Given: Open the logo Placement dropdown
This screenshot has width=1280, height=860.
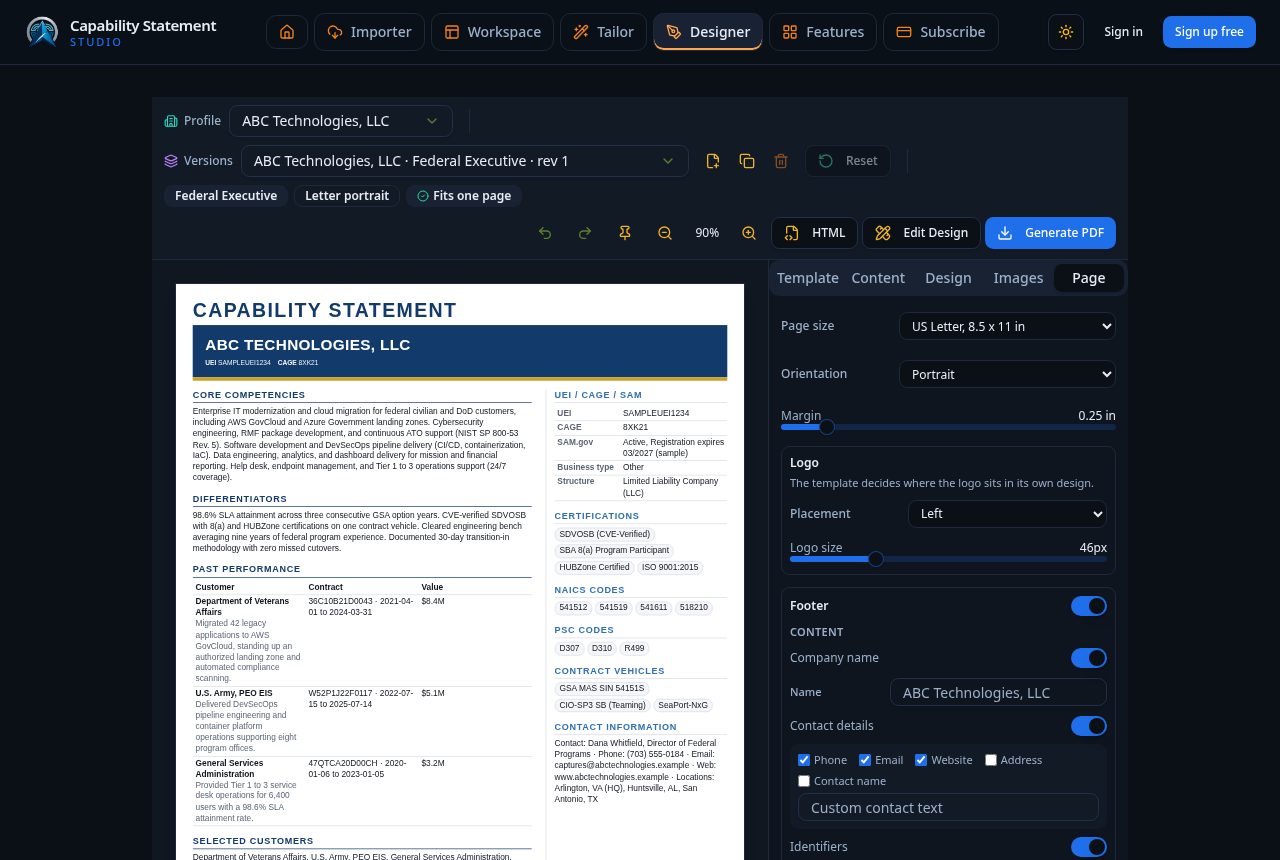Looking at the screenshot, I should coord(1007,514).
